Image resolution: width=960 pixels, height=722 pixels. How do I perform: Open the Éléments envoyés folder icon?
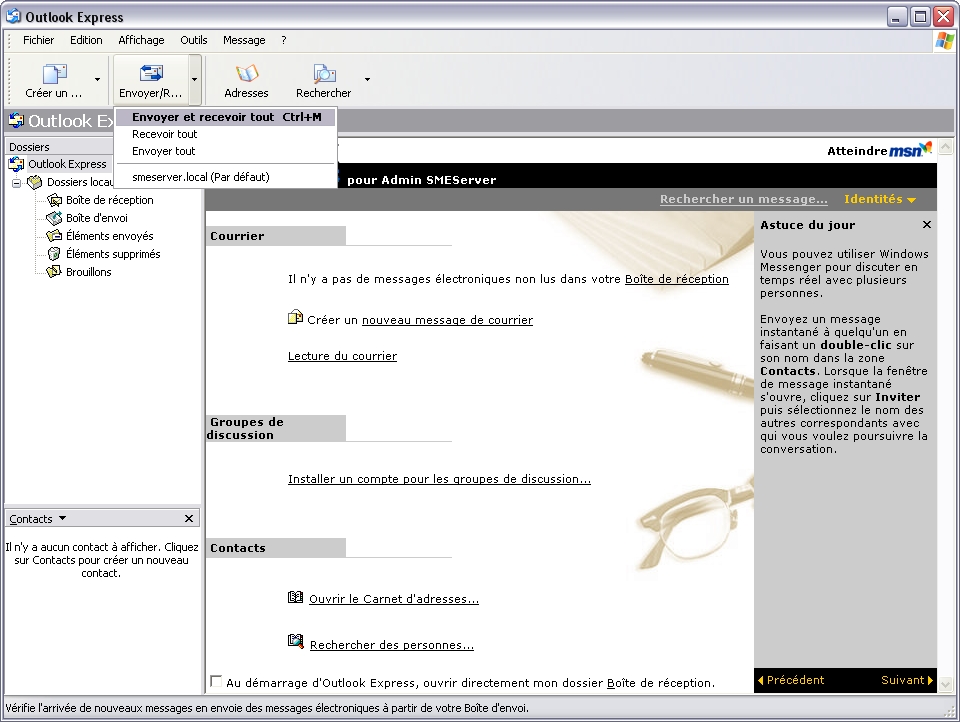pos(54,236)
